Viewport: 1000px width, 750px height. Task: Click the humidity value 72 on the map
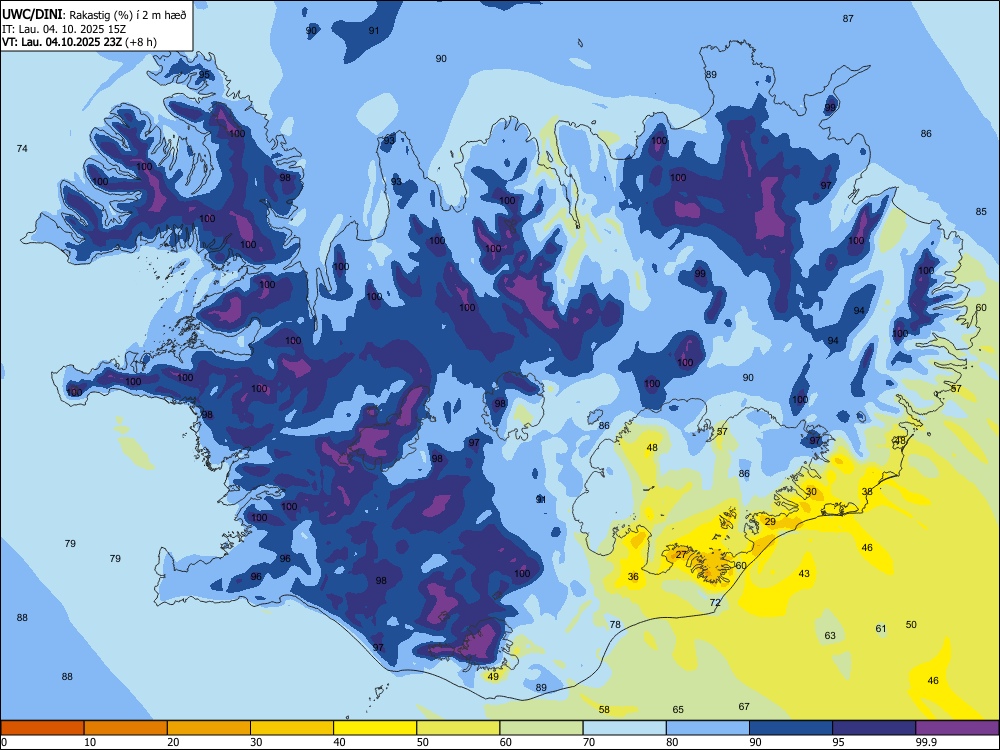716,603
